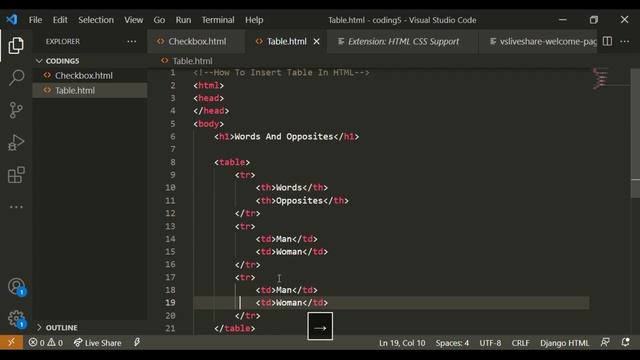Click the td Man cell on line 18
640x360 pixels.
[287, 290]
